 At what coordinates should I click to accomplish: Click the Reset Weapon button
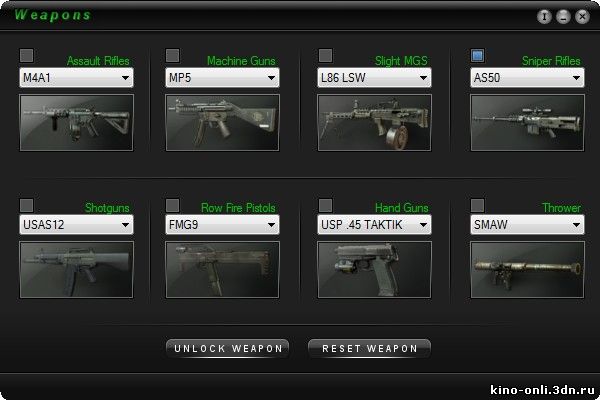(x=370, y=349)
